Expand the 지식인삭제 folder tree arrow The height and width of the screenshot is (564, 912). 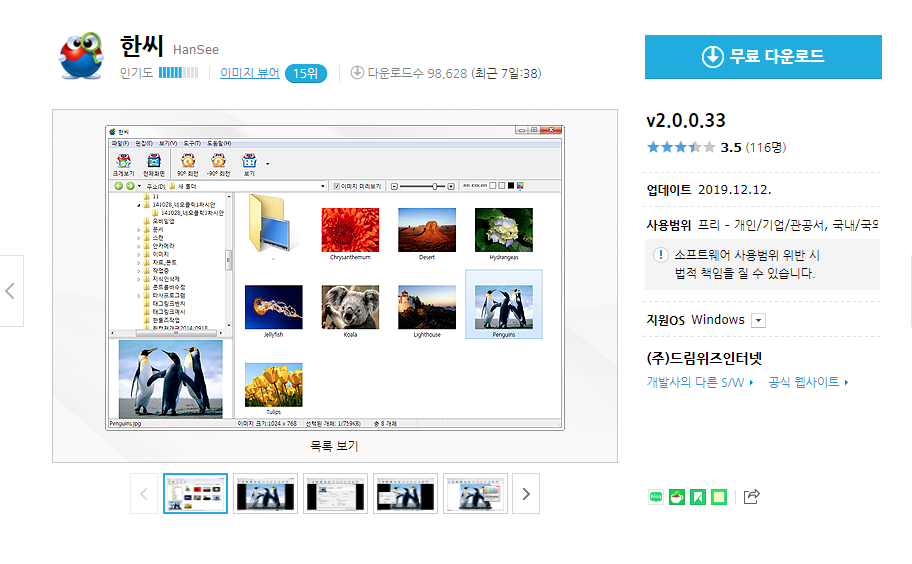coord(139,280)
